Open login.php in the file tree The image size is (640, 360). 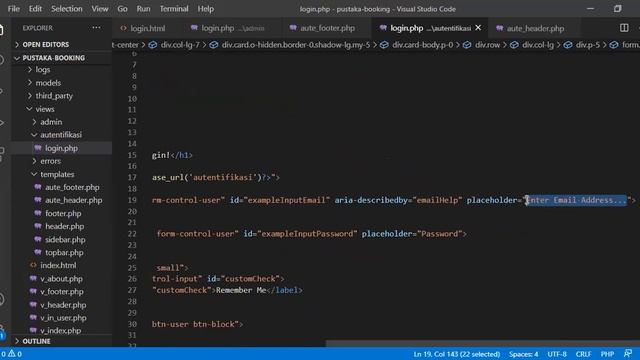point(61,148)
